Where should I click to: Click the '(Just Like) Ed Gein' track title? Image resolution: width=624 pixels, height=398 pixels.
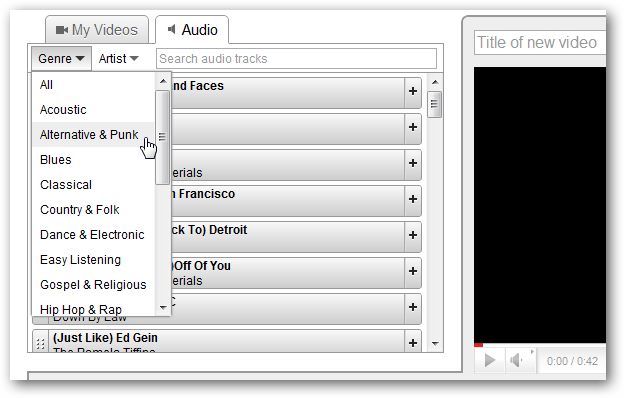pyautogui.click(x=105, y=338)
